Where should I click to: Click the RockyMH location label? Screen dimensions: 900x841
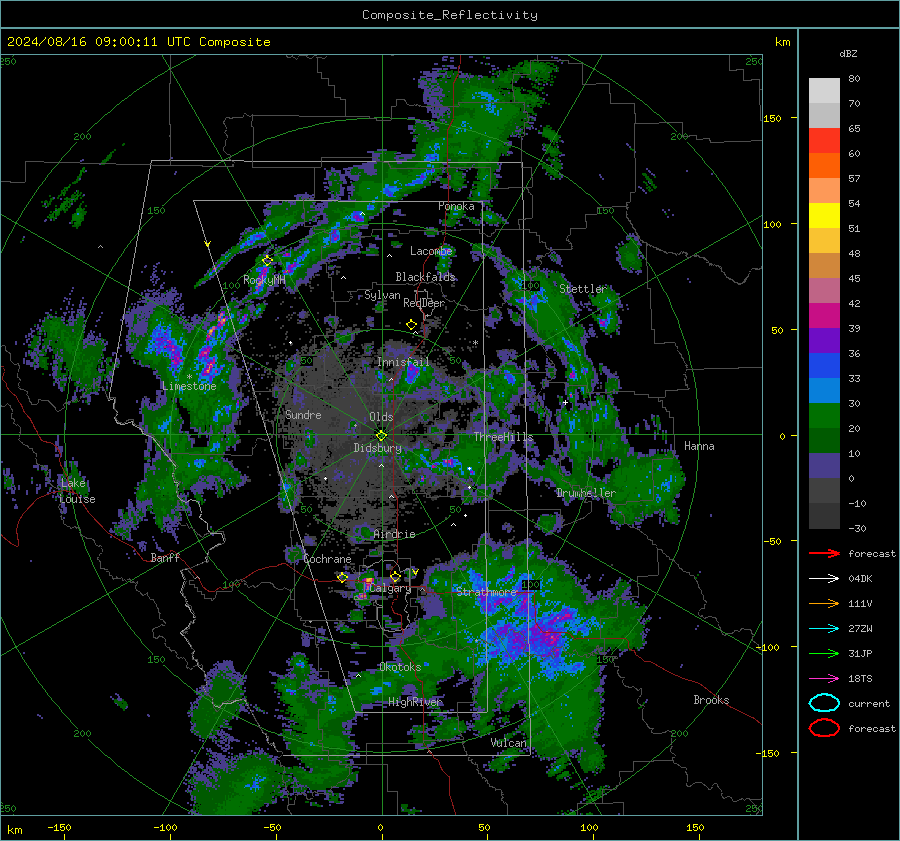point(264,280)
